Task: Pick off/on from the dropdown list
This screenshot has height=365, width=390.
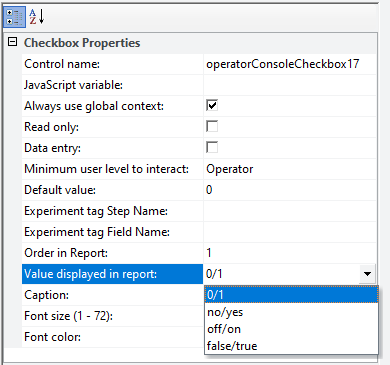Action: [x=291, y=329]
